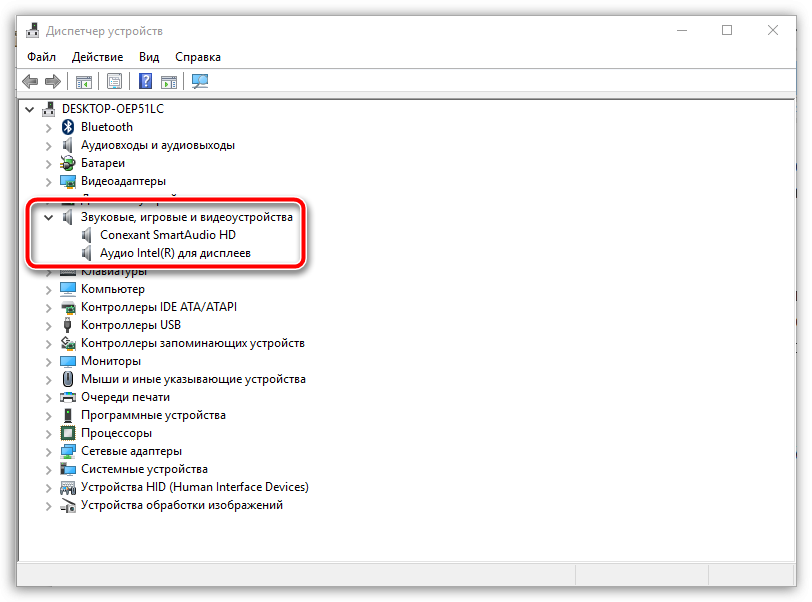The width and height of the screenshot is (812, 602).
Task: Click the Bluetooth device icon
Action: 66,126
